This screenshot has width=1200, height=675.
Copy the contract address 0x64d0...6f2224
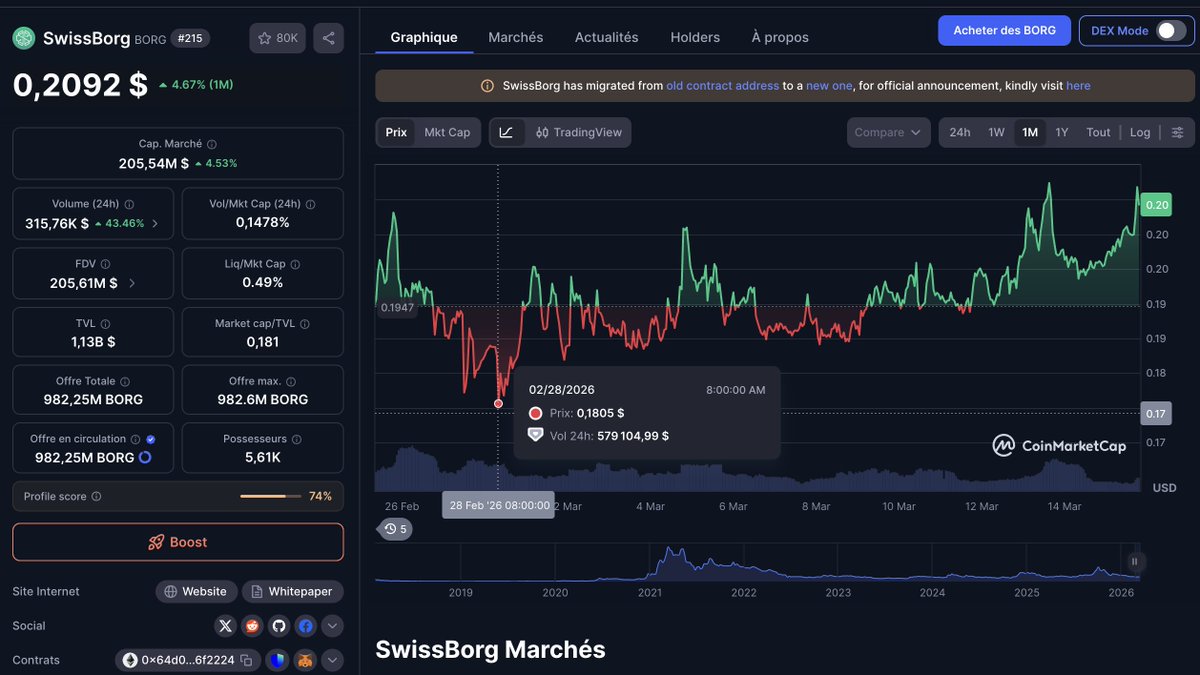246,661
